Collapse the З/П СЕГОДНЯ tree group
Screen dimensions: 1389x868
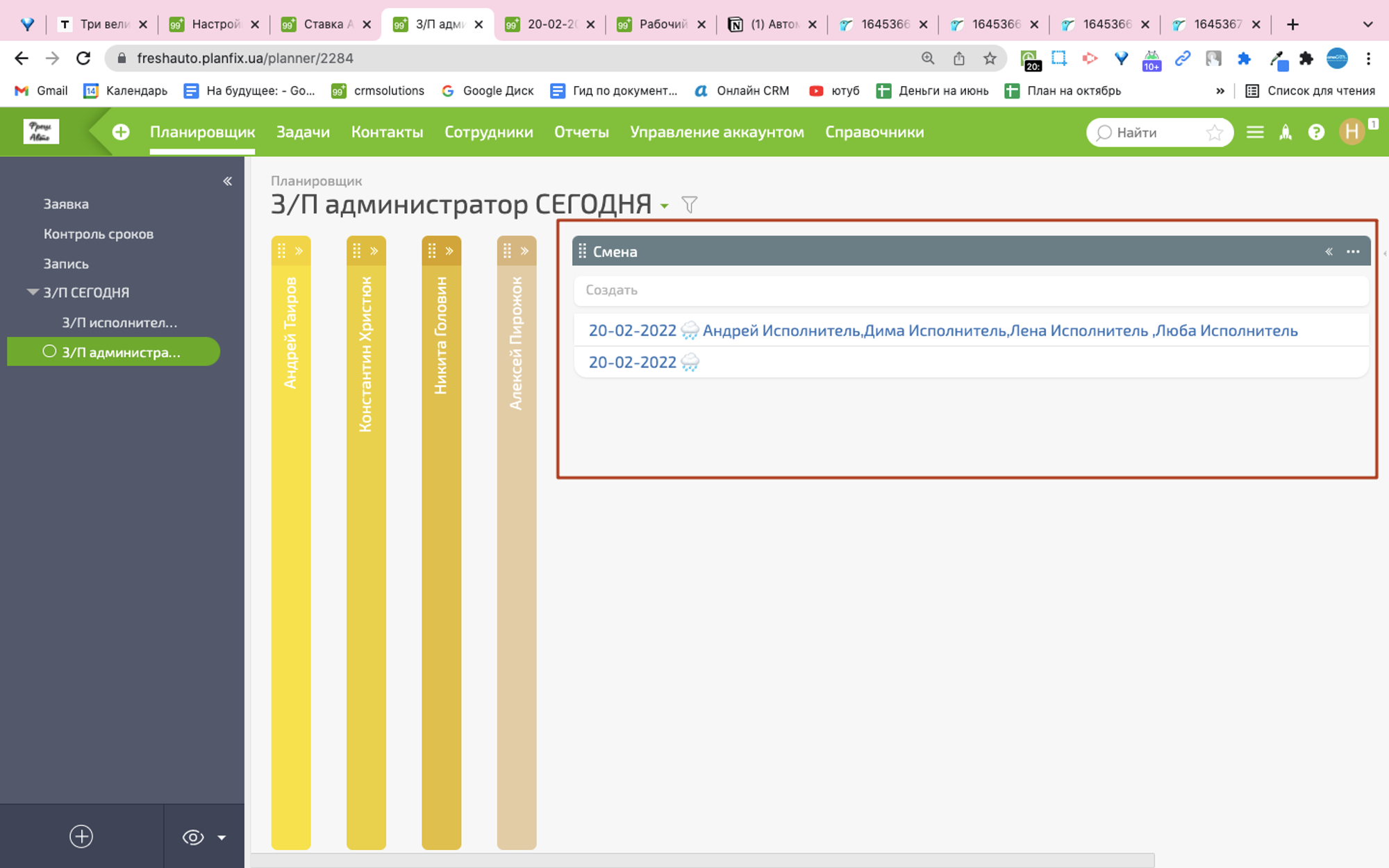(x=32, y=292)
